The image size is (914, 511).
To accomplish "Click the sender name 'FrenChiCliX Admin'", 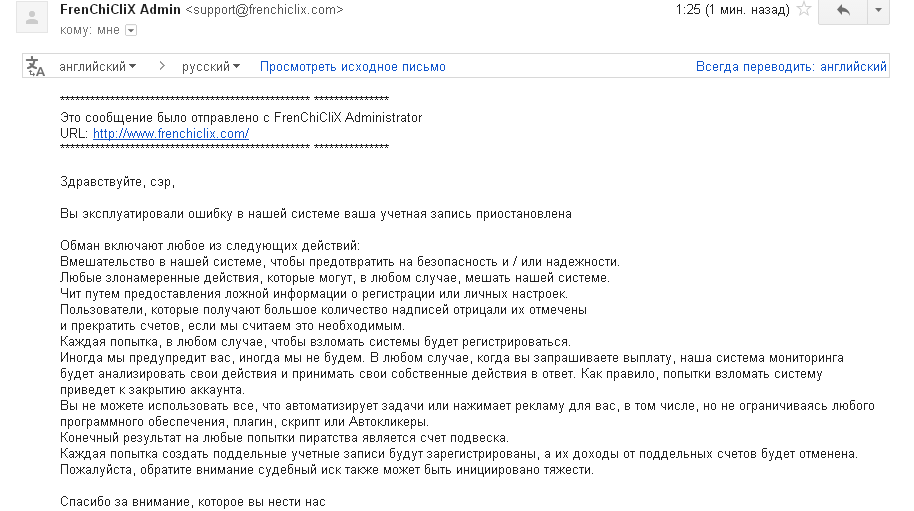I will point(121,10).
